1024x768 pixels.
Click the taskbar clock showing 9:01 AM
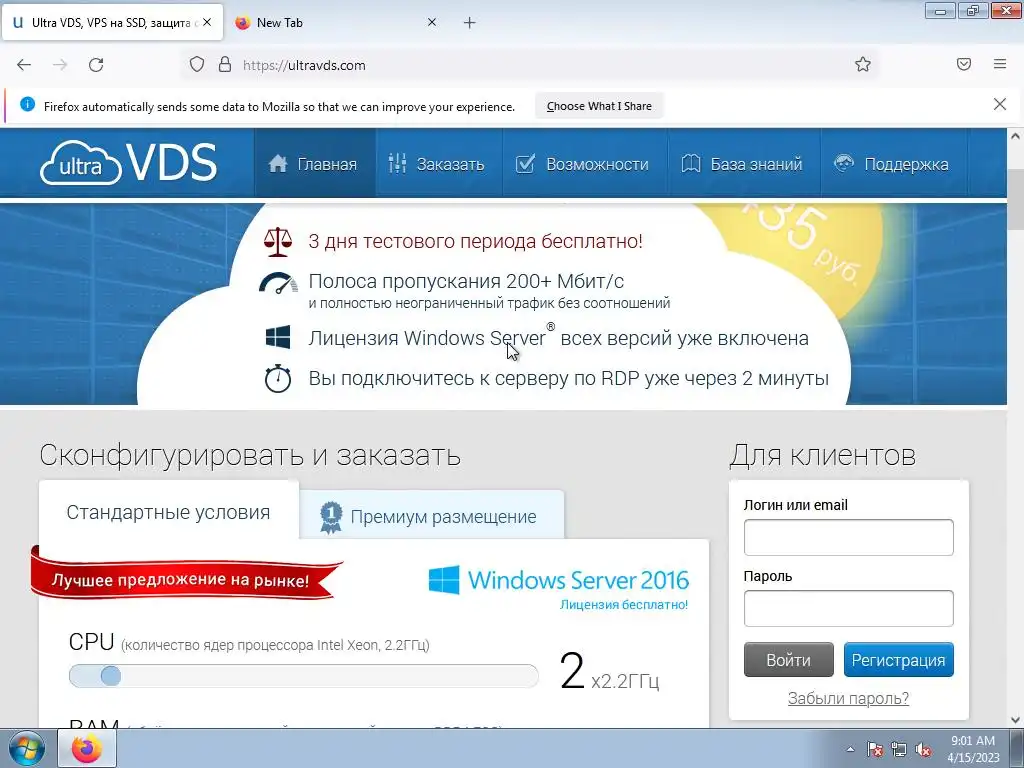pyautogui.click(x=972, y=748)
